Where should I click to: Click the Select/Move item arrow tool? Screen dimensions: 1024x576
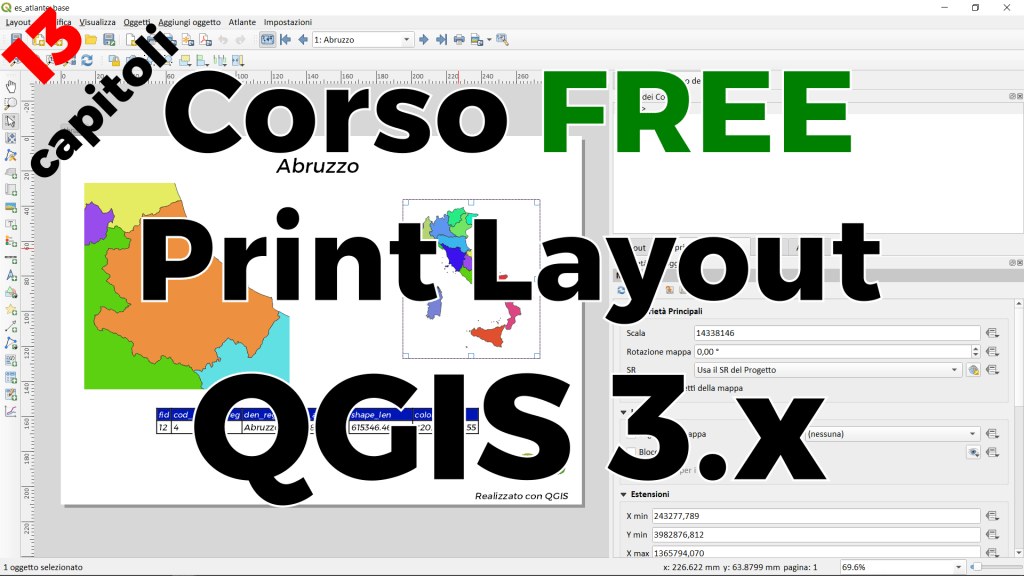click(x=11, y=121)
